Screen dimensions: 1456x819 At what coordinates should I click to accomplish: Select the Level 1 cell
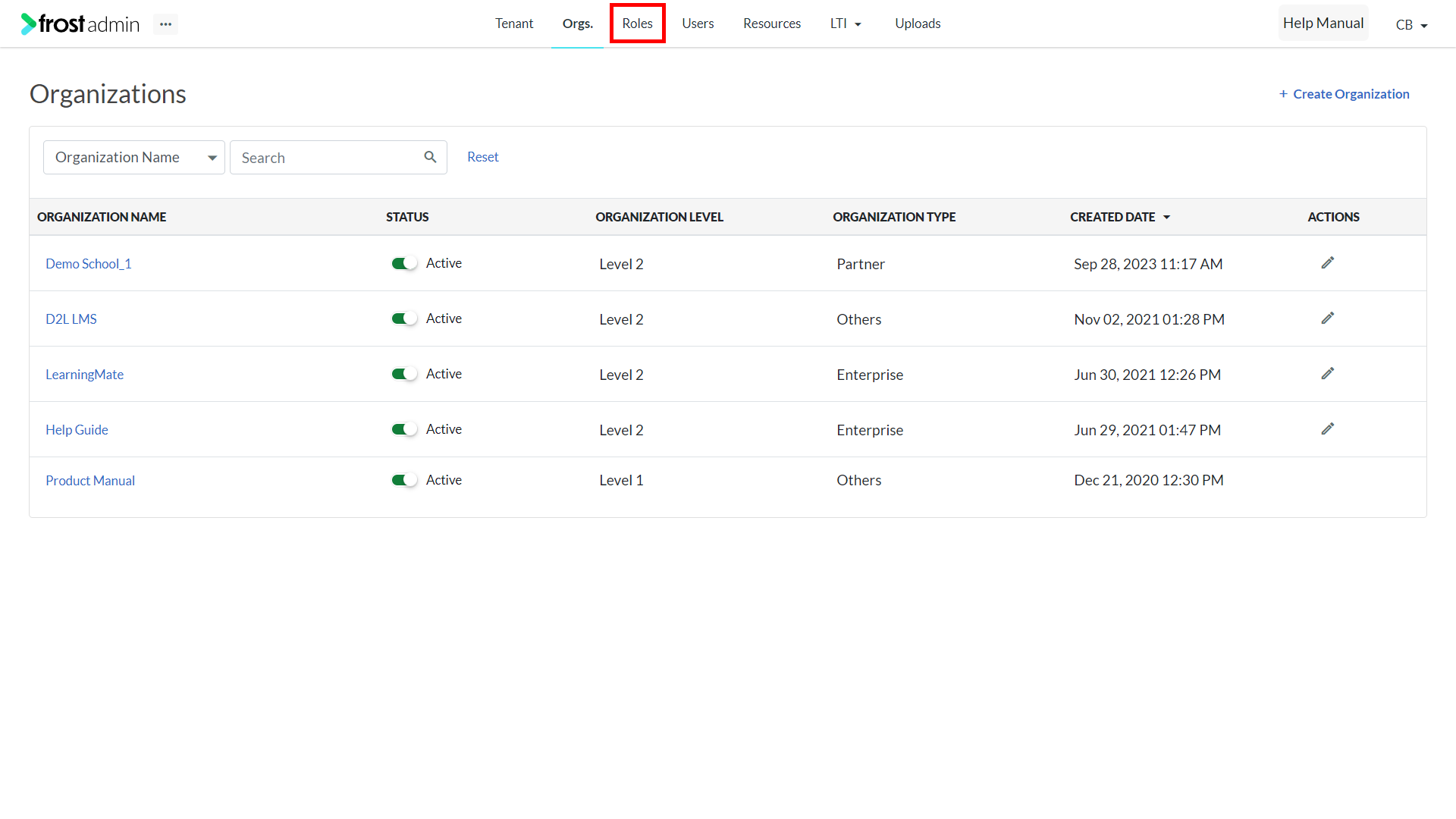point(621,480)
